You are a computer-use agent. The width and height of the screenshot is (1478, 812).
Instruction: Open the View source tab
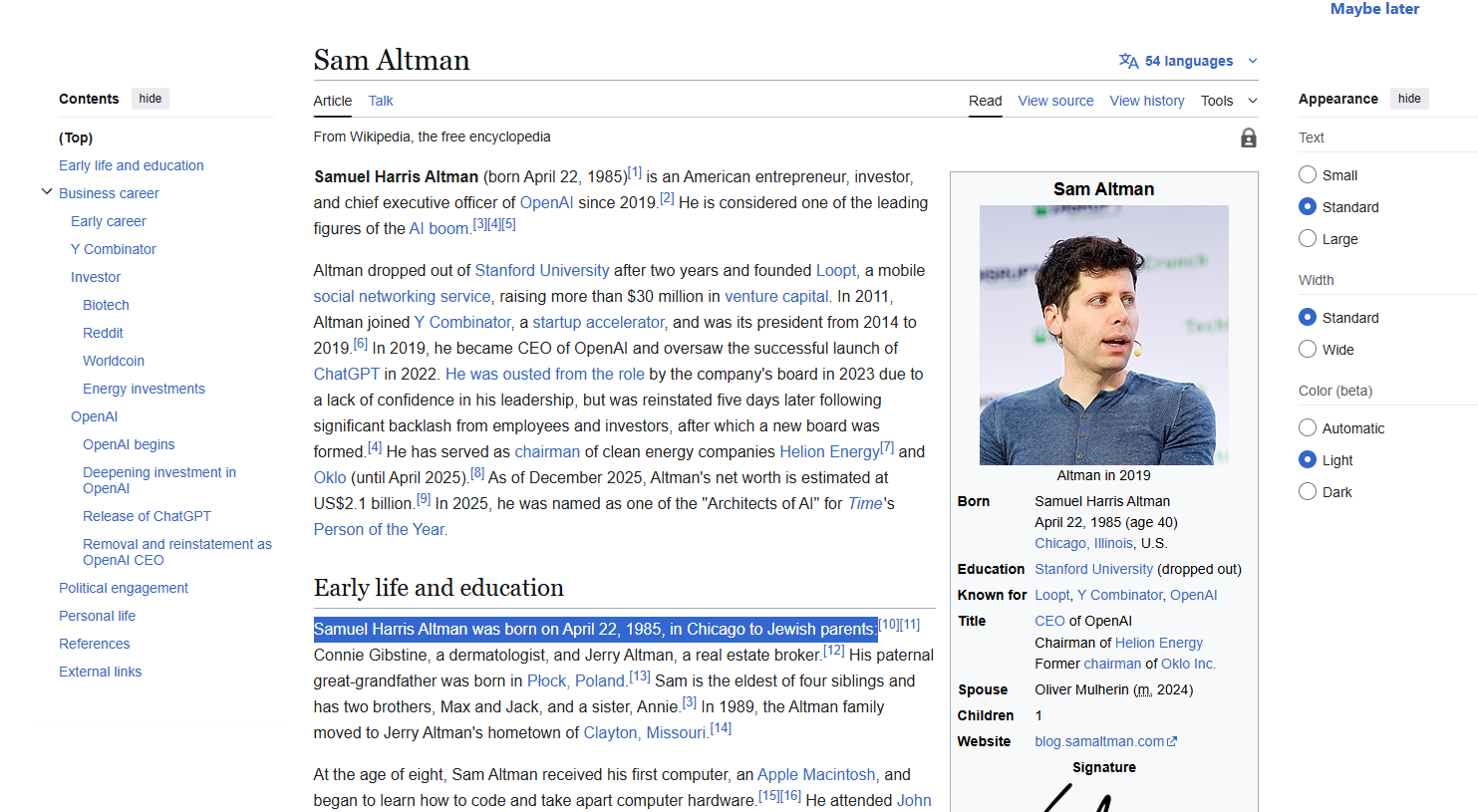pyautogui.click(x=1055, y=101)
